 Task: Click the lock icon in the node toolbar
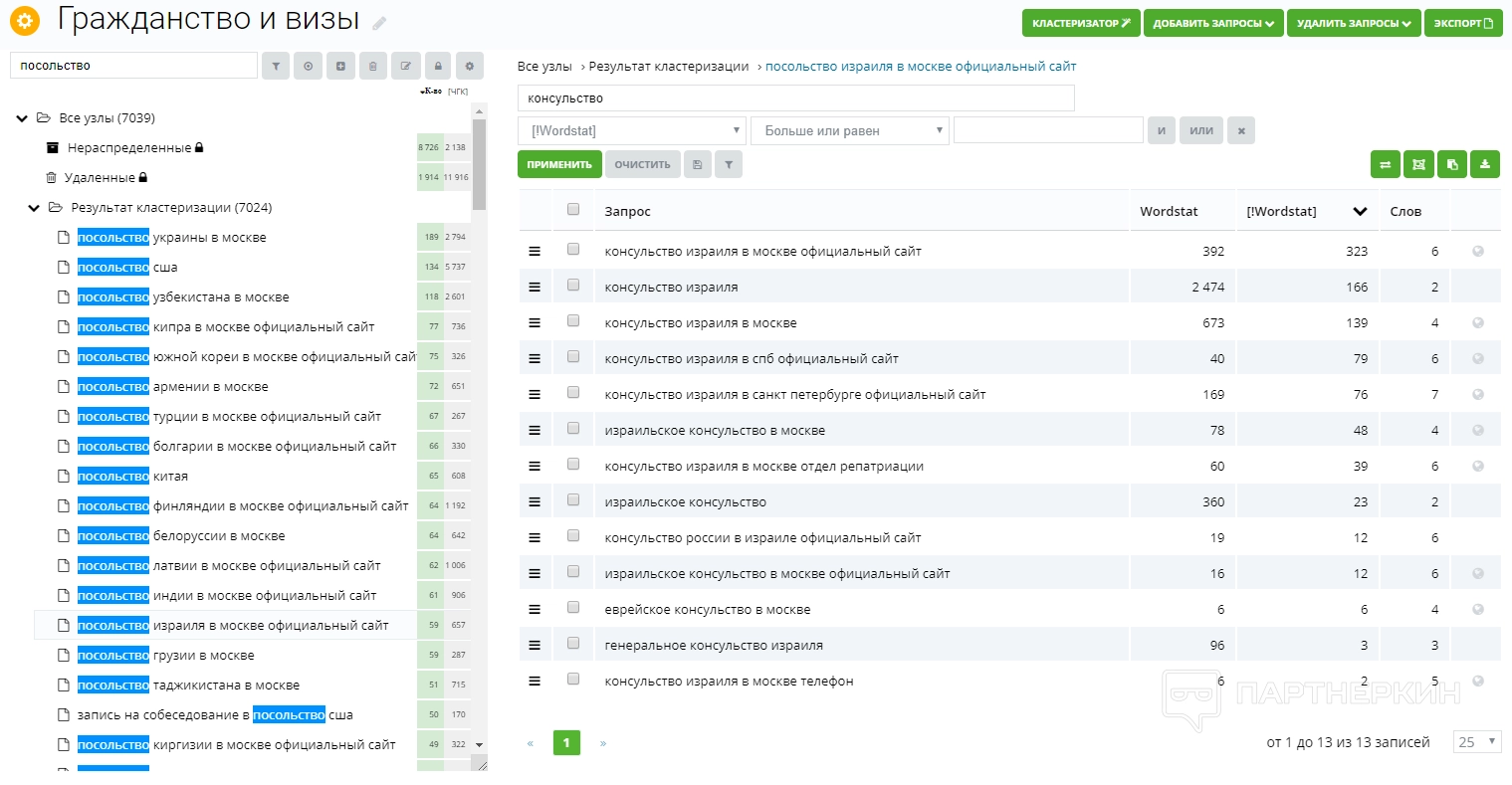pyautogui.click(x=437, y=67)
